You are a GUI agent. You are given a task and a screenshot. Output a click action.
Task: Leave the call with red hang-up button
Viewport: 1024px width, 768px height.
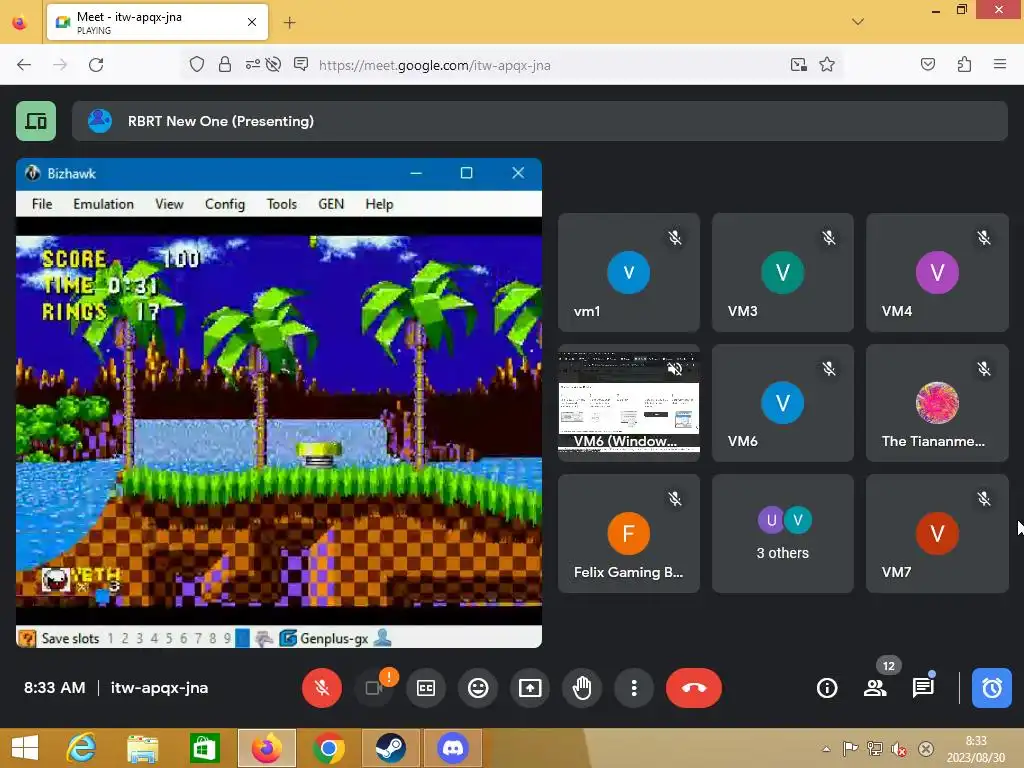694,688
